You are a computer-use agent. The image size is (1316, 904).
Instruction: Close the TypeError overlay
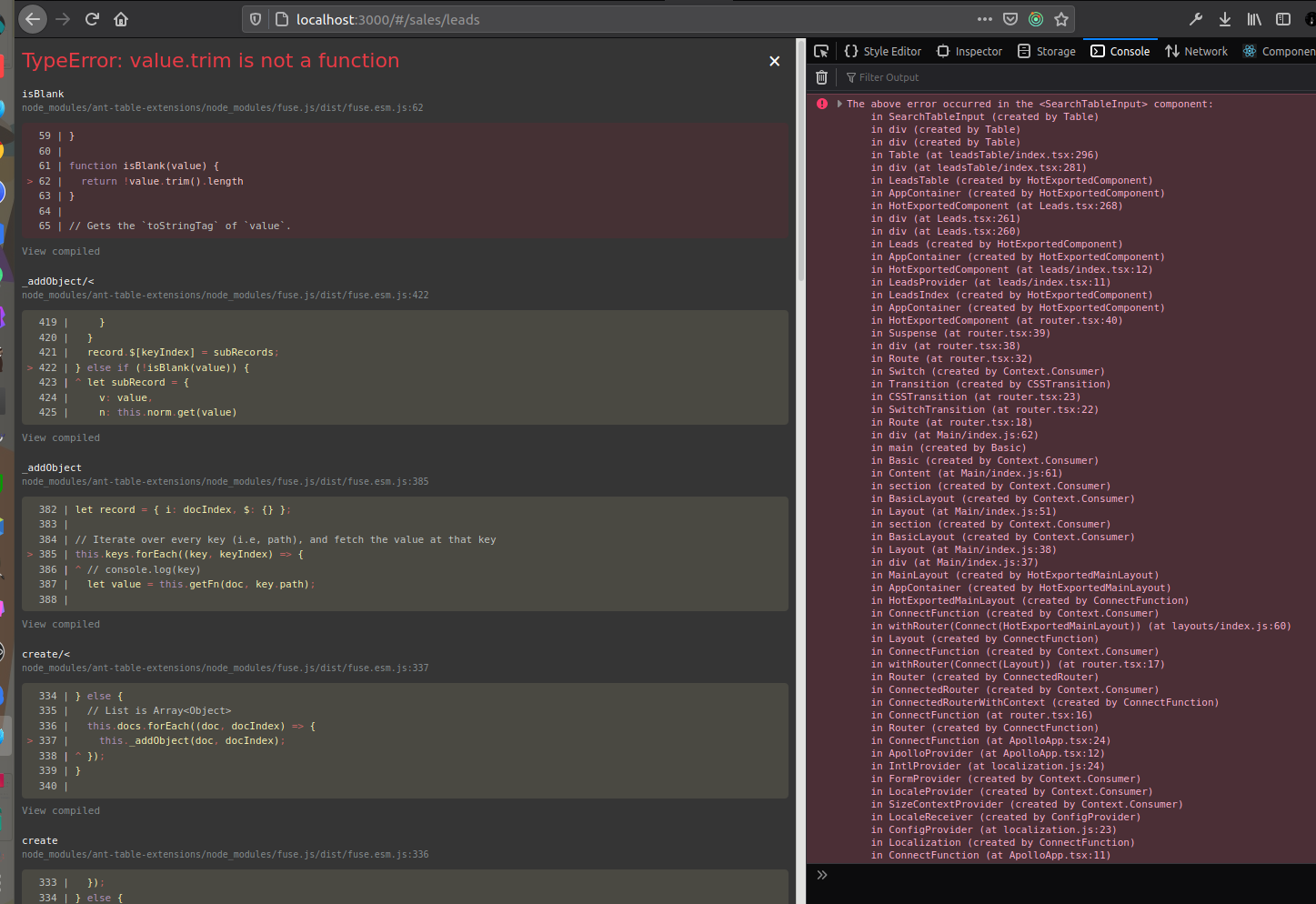pyautogui.click(x=775, y=61)
